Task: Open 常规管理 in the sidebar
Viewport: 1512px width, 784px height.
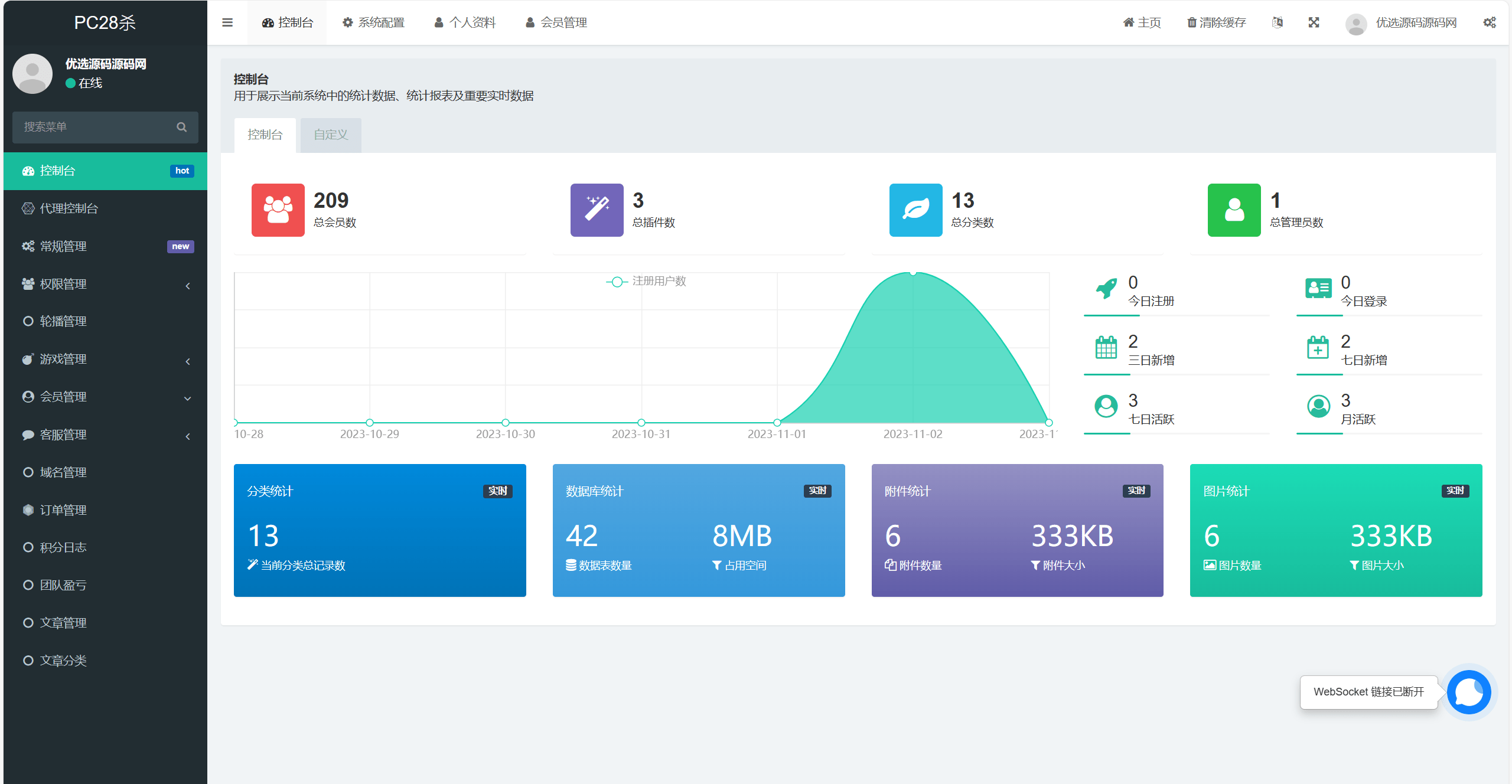Action: 105,246
